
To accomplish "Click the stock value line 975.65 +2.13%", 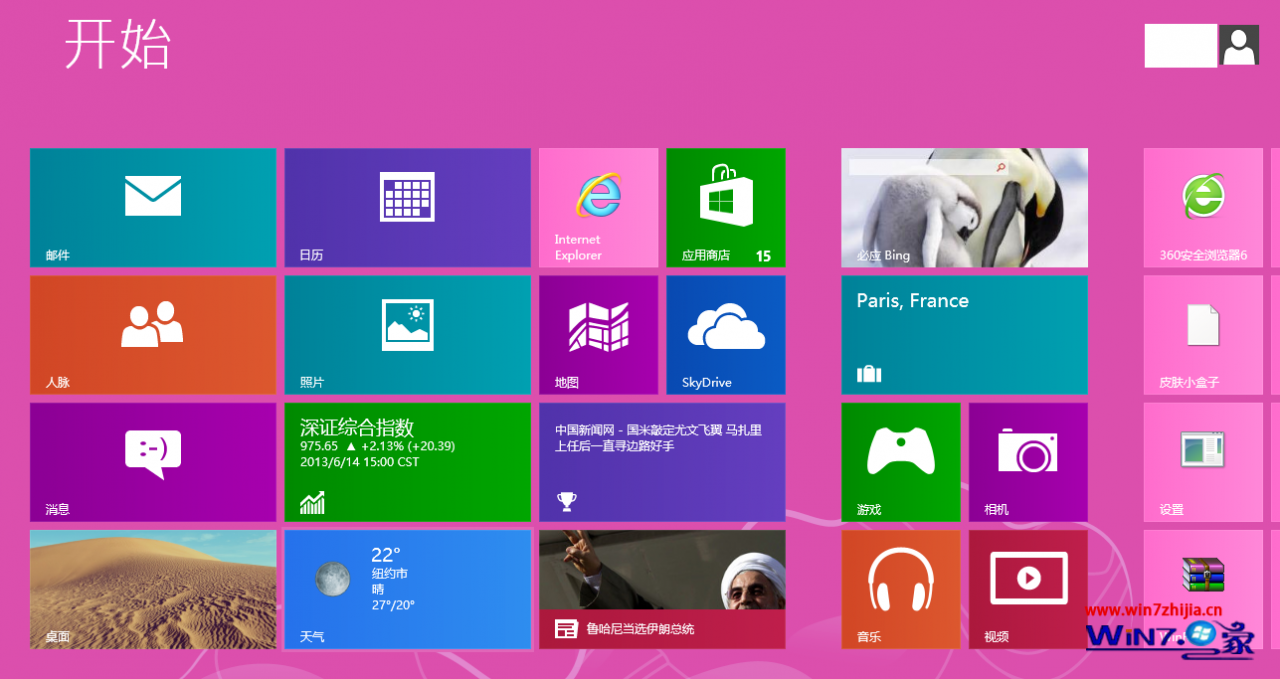I will point(378,446).
